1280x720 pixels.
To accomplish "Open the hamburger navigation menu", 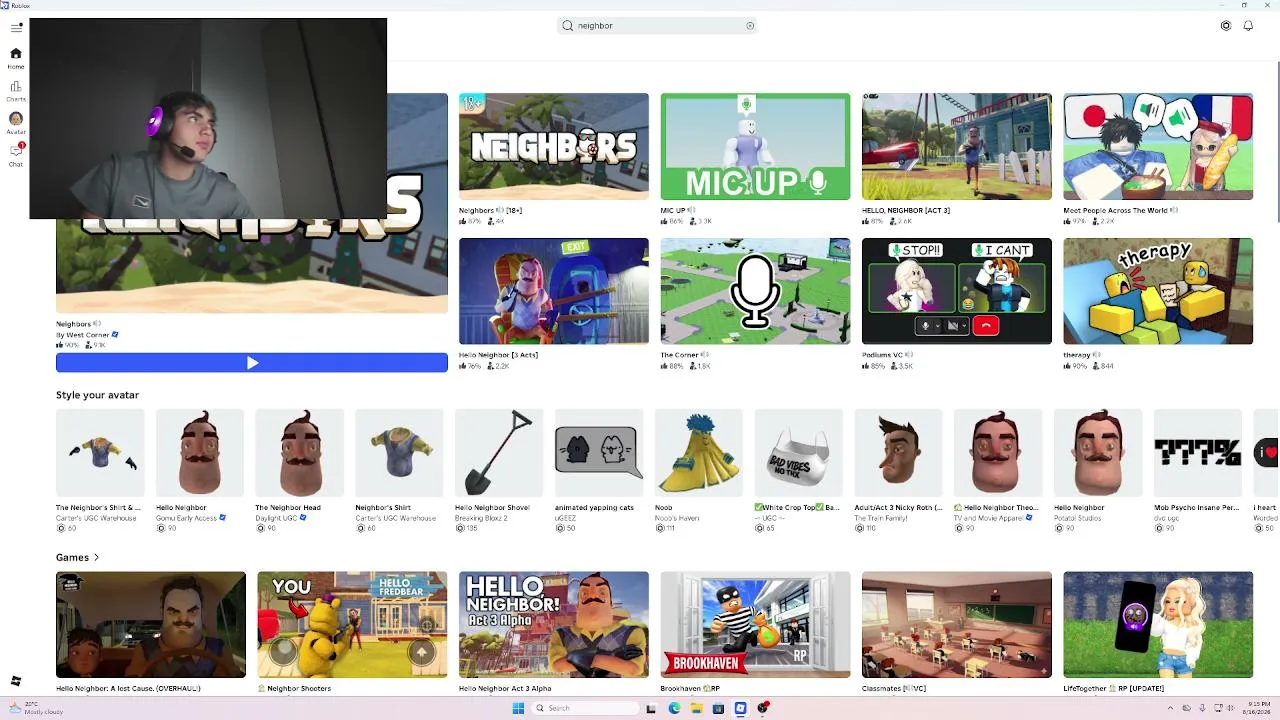I will pyautogui.click(x=16, y=27).
